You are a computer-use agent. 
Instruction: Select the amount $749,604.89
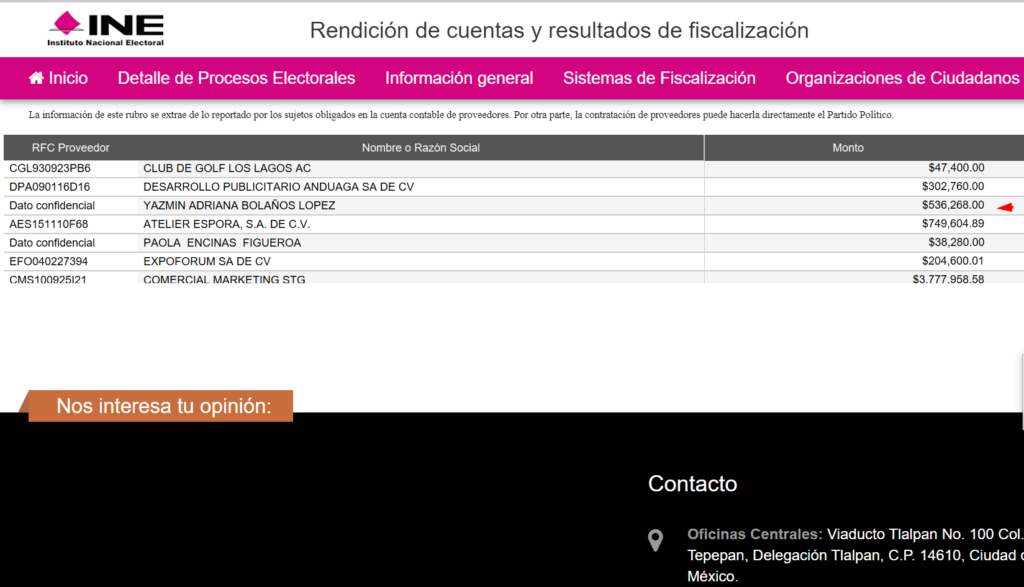point(953,223)
